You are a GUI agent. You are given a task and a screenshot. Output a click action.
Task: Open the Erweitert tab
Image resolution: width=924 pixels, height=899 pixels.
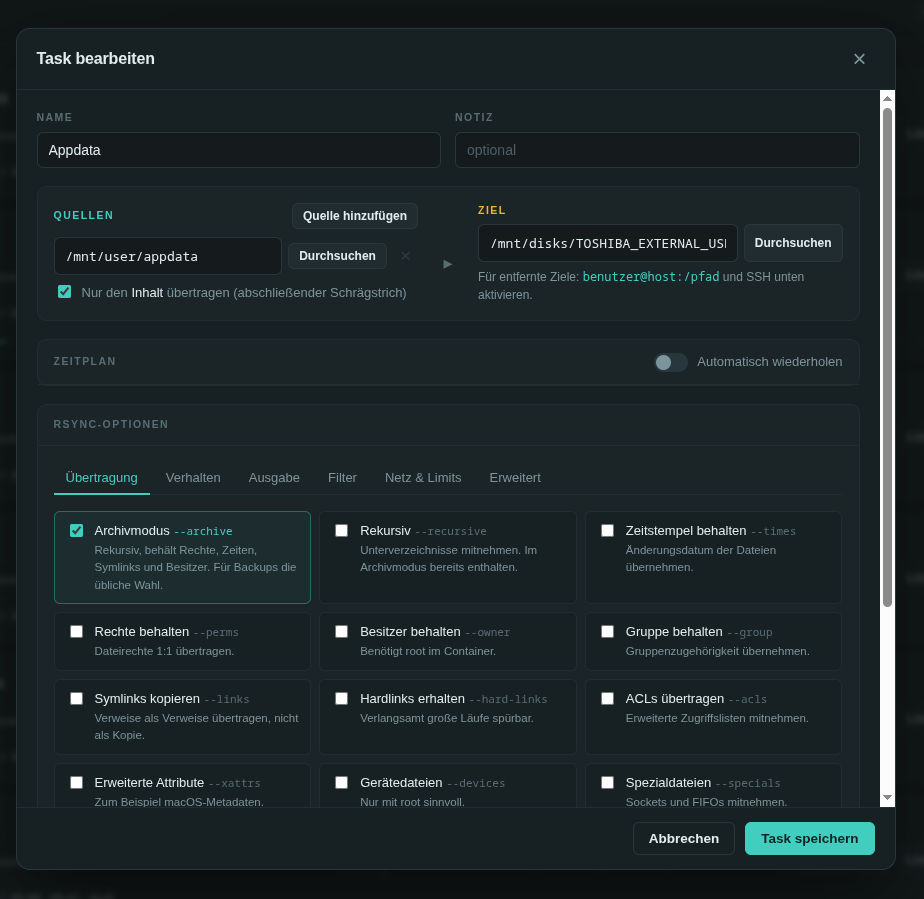(x=515, y=478)
